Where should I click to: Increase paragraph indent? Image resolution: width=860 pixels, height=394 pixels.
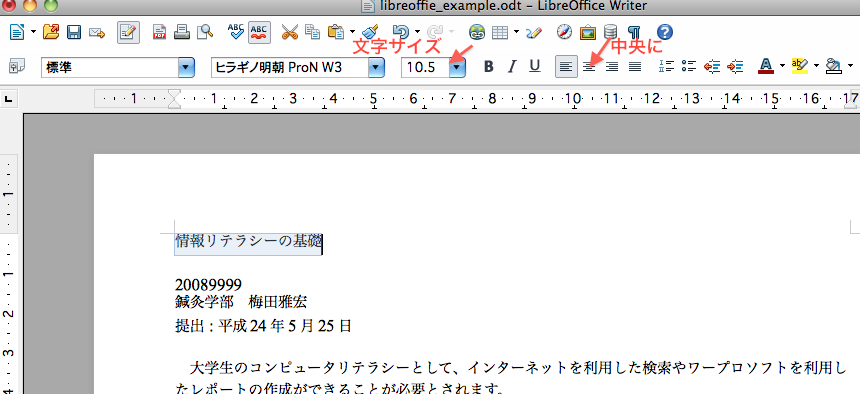point(735,67)
